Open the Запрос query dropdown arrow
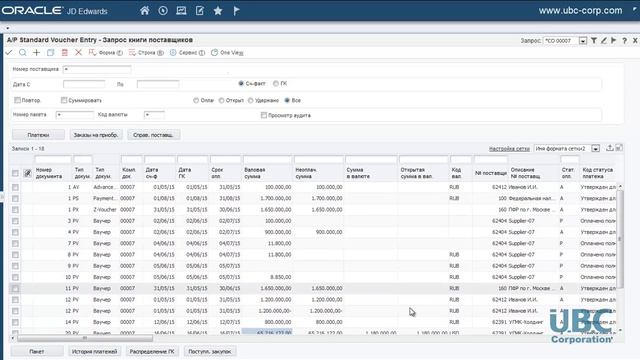Image resolution: width=640 pixels, height=360 pixels. pos(583,41)
